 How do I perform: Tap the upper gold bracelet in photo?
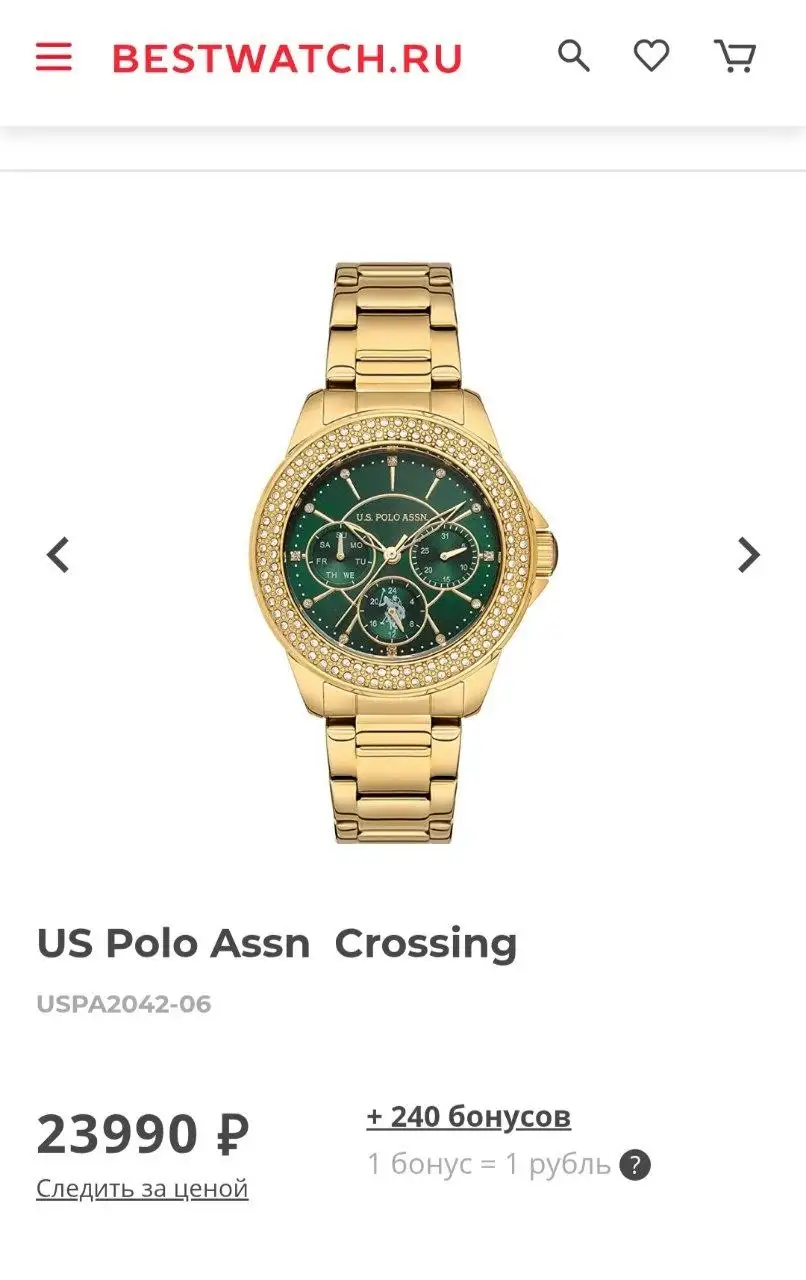coord(394,325)
